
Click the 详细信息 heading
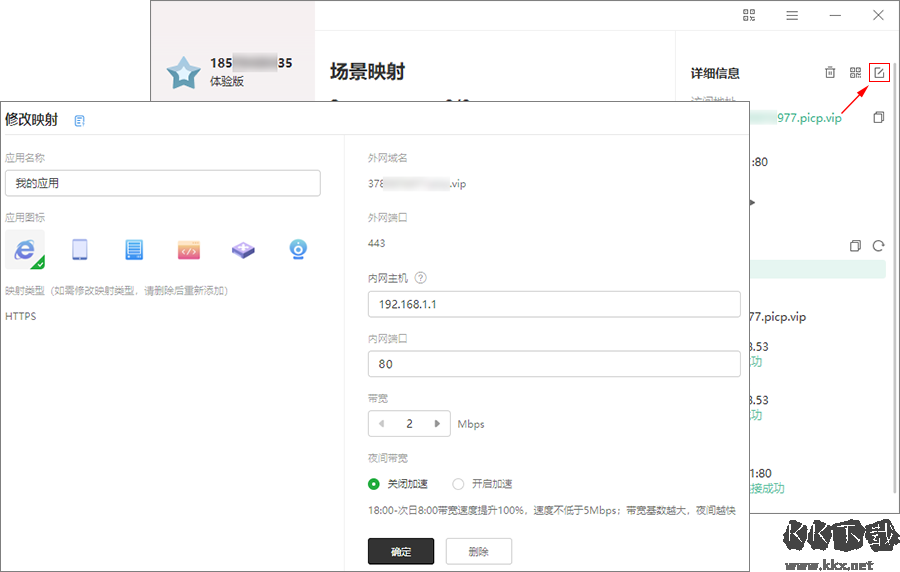point(715,73)
